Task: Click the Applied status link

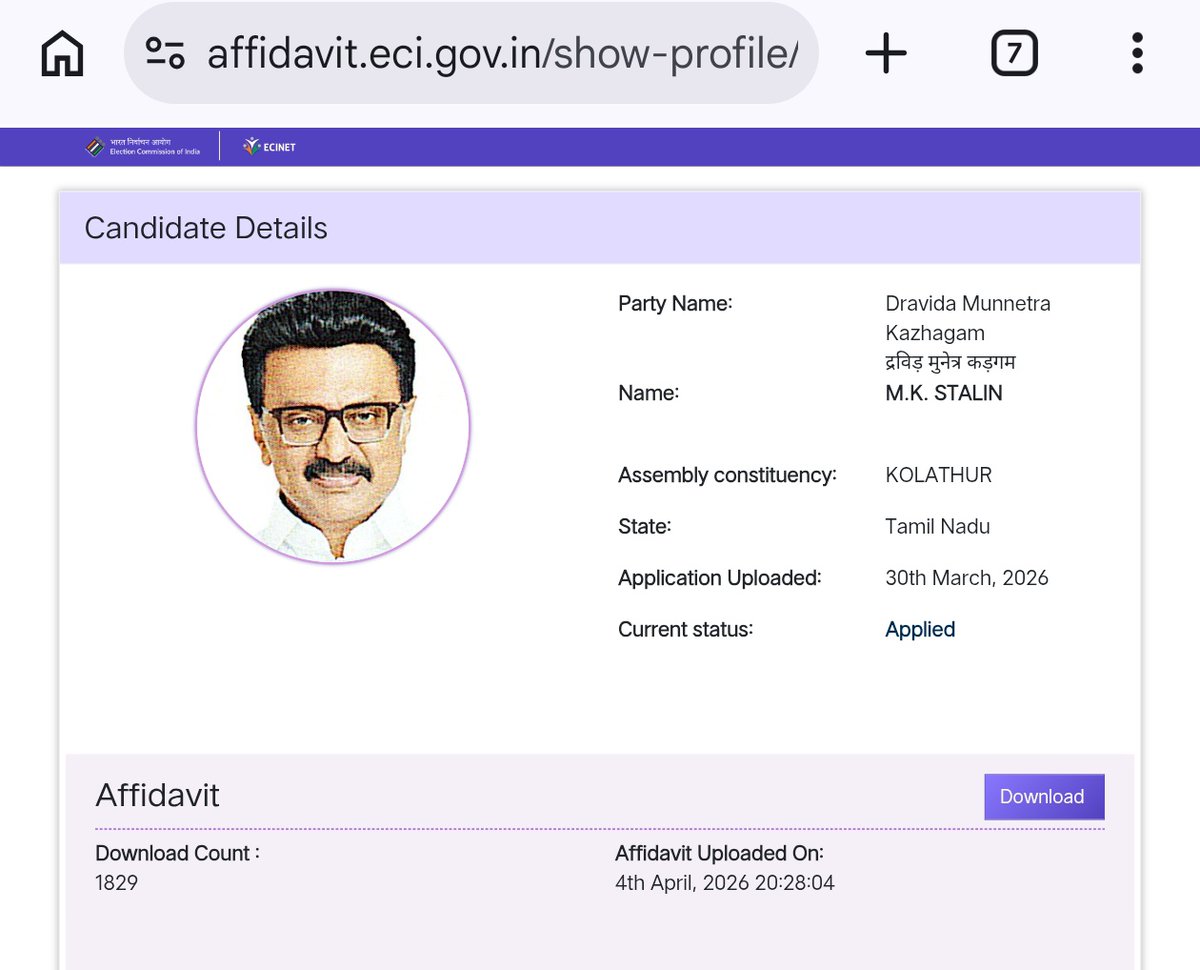Action: click(x=920, y=629)
